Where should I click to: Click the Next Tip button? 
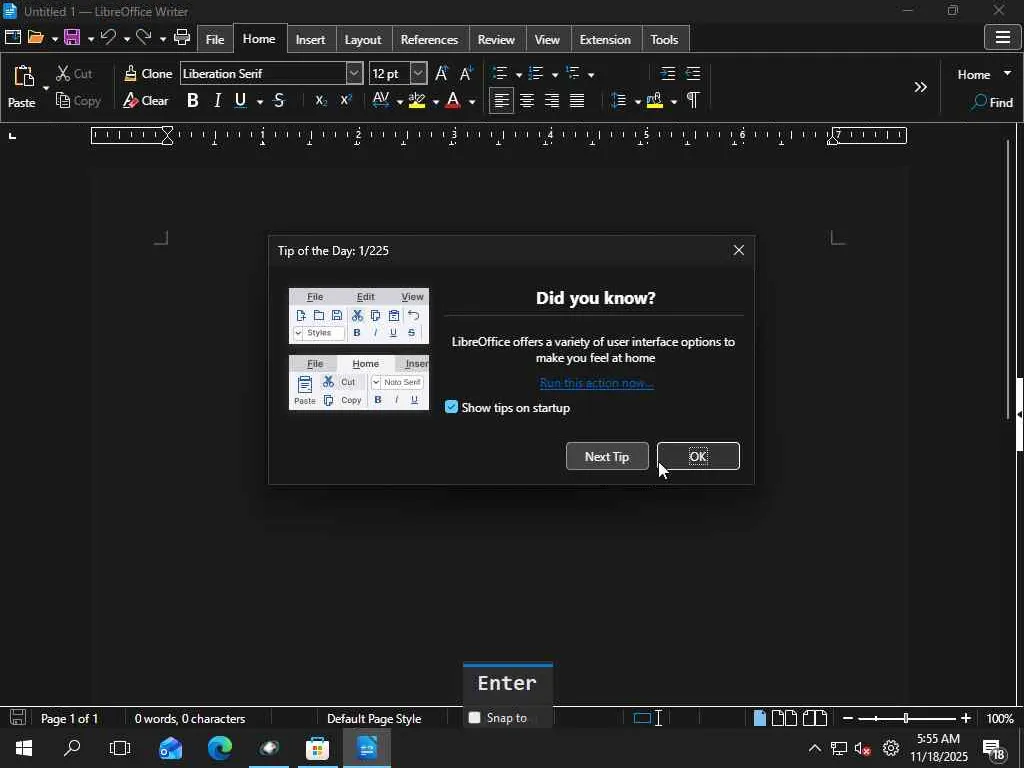click(x=607, y=456)
